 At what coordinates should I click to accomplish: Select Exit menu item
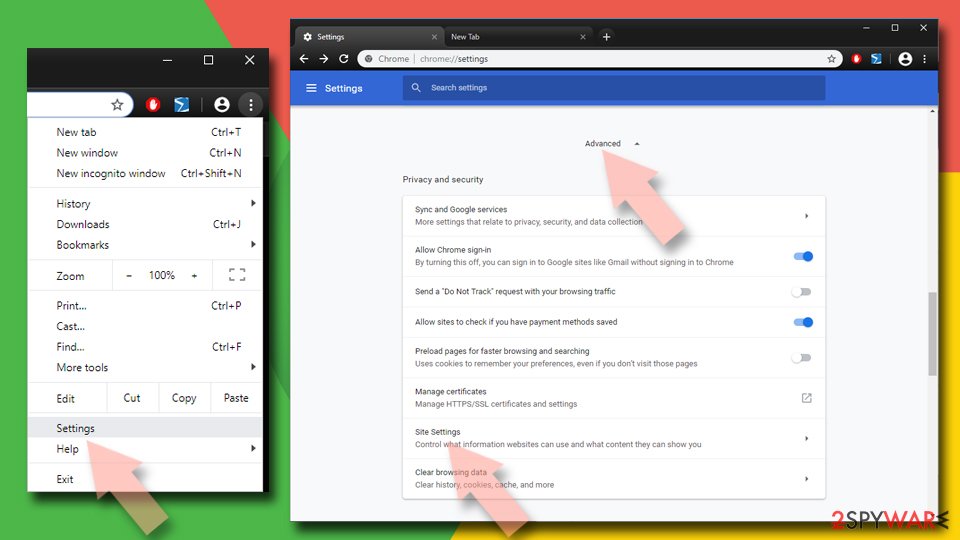click(145, 479)
